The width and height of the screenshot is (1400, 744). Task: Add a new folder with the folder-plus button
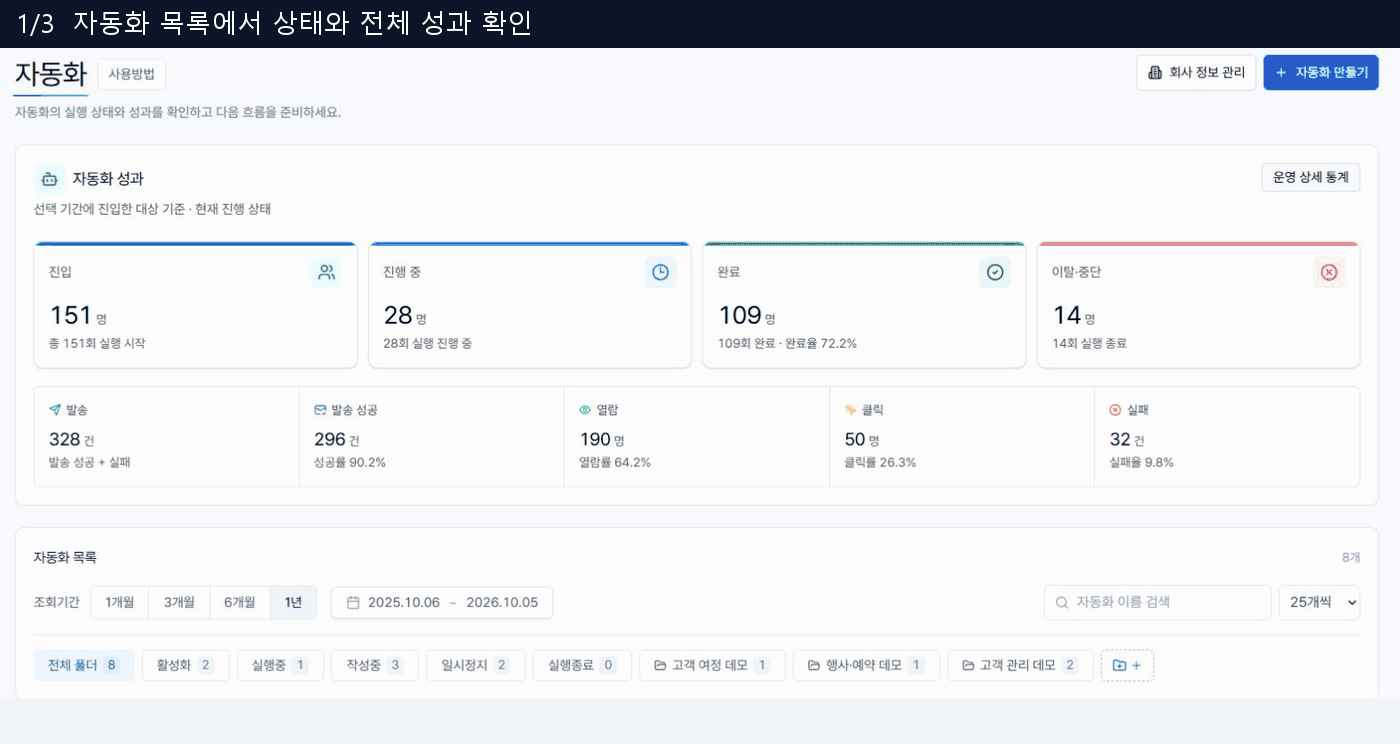[x=1127, y=665]
